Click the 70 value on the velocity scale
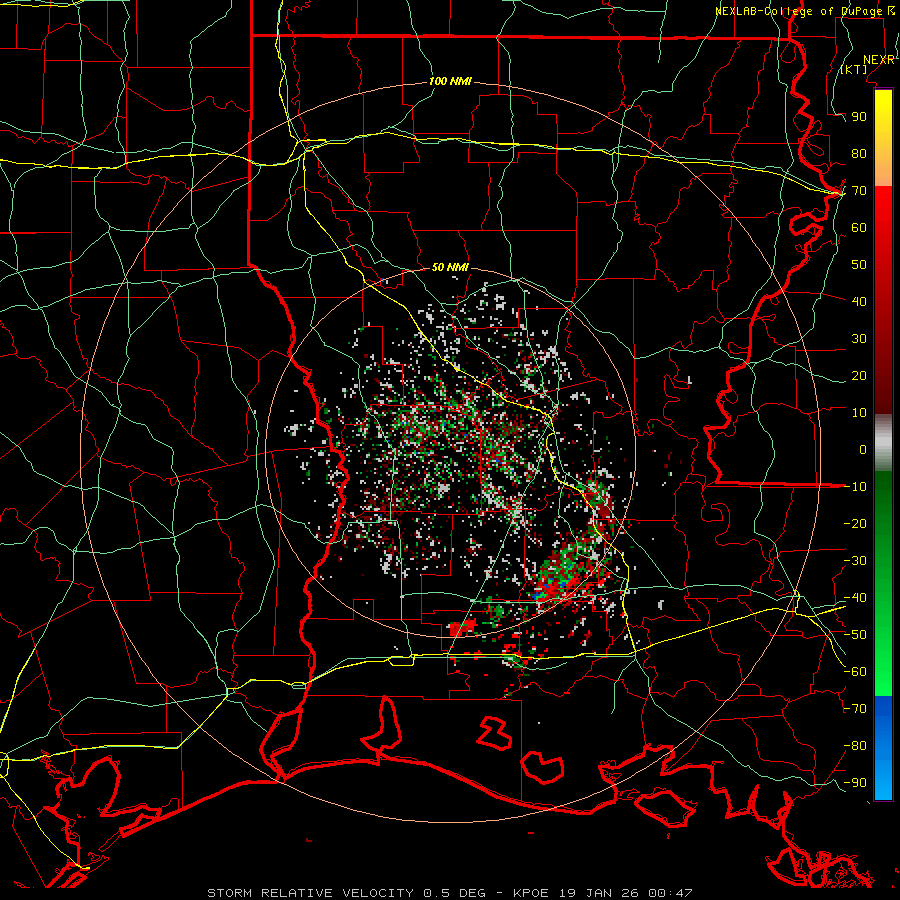The image size is (900, 900). tap(859, 191)
